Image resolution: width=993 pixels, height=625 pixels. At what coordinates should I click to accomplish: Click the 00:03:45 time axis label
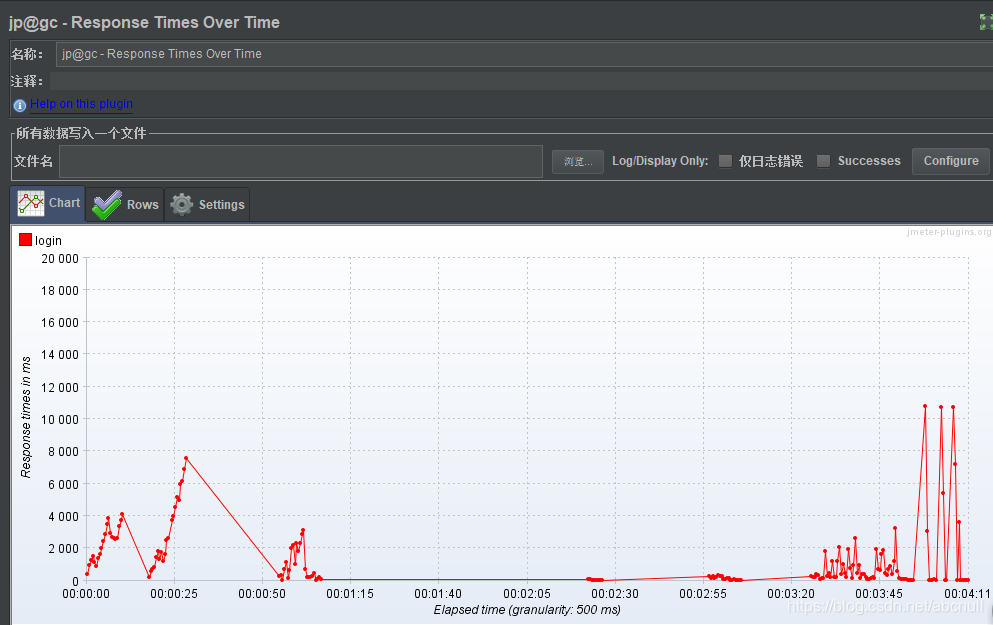(879, 594)
